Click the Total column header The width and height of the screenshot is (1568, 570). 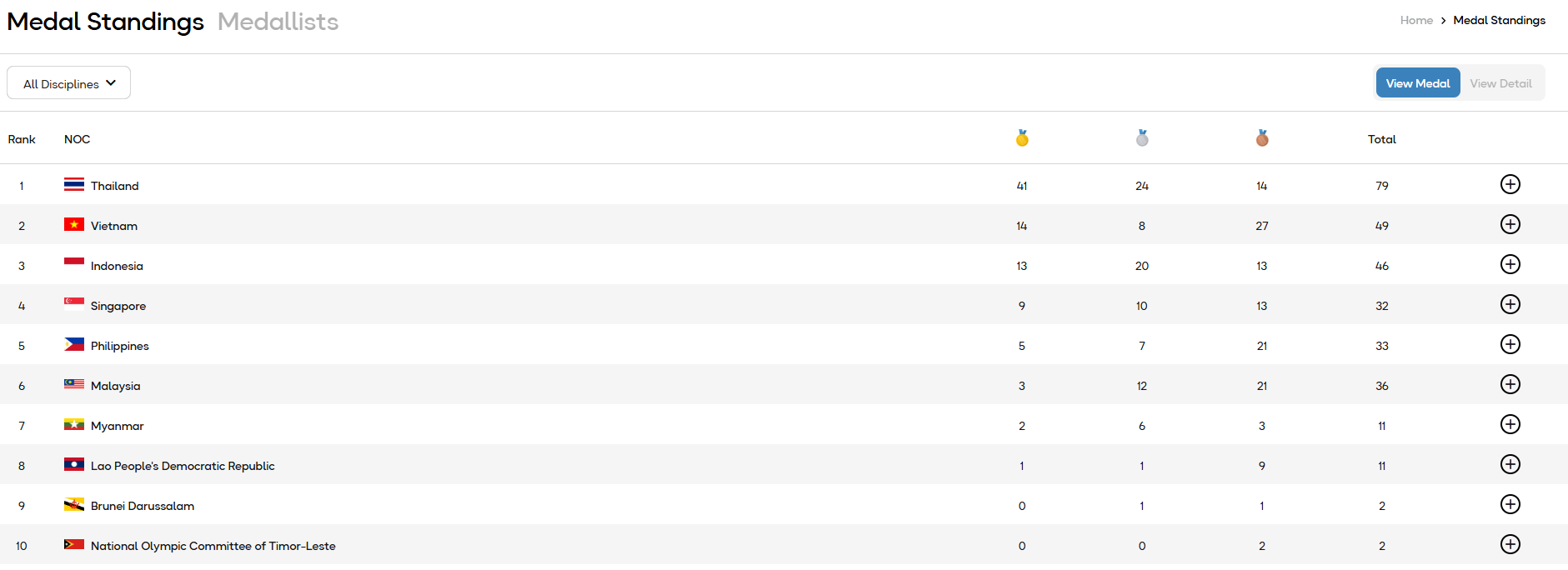(1381, 139)
